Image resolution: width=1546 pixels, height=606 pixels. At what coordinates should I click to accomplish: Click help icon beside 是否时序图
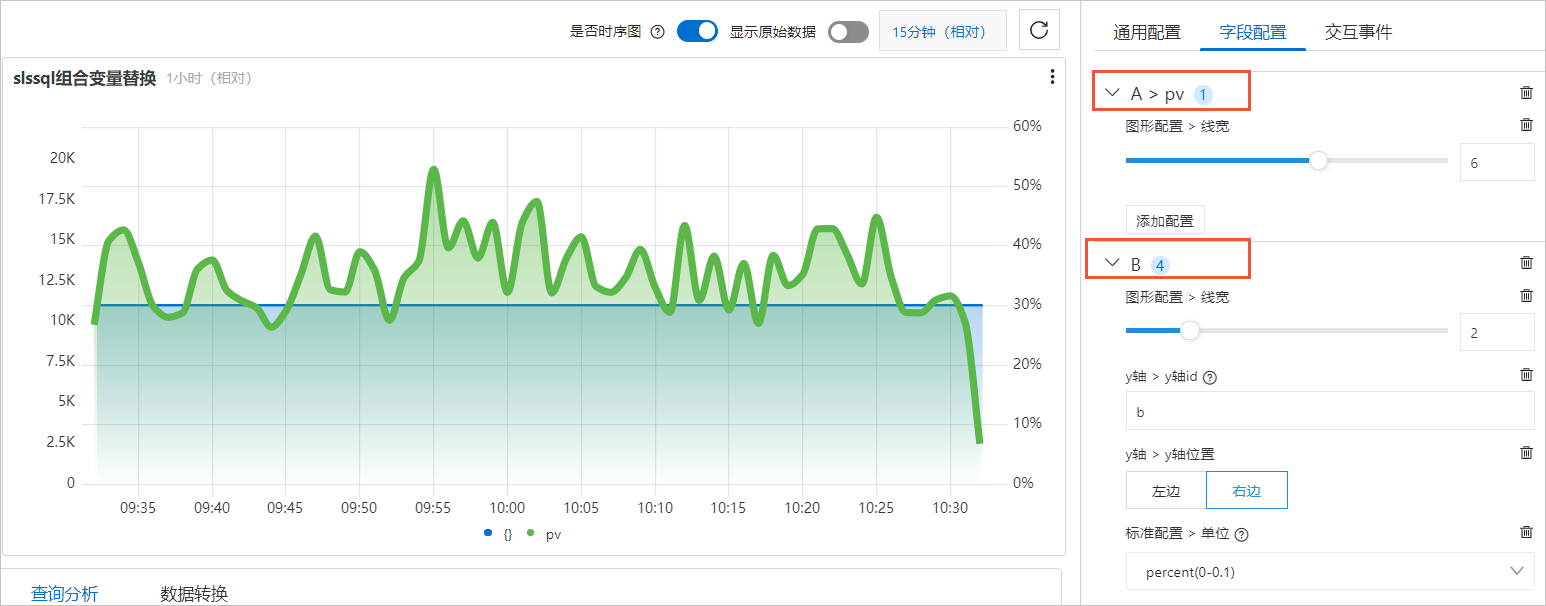(x=657, y=31)
